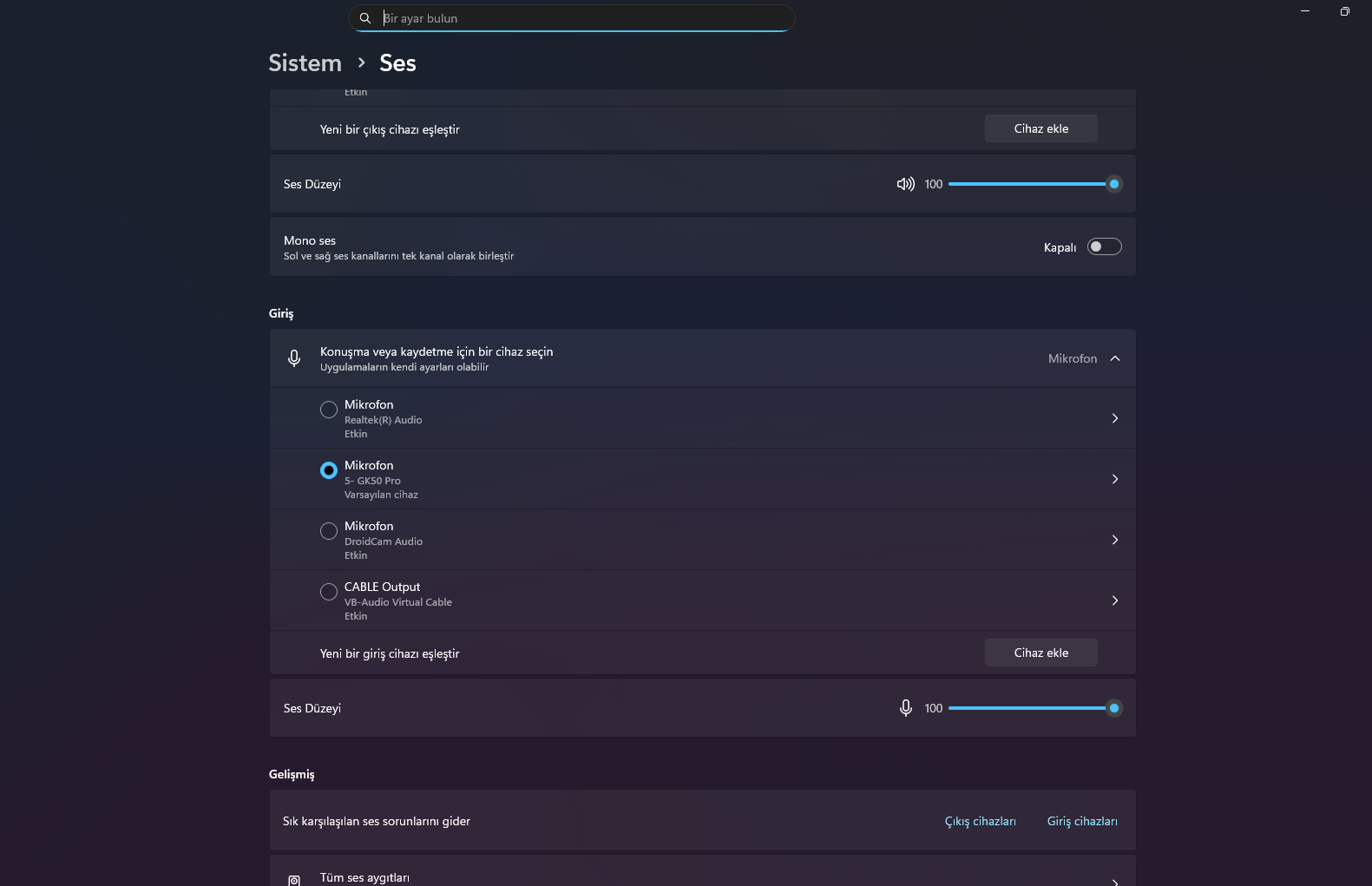Click the search magnifier icon
The height and width of the screenshot is (886, 1372).
point(365,18)
